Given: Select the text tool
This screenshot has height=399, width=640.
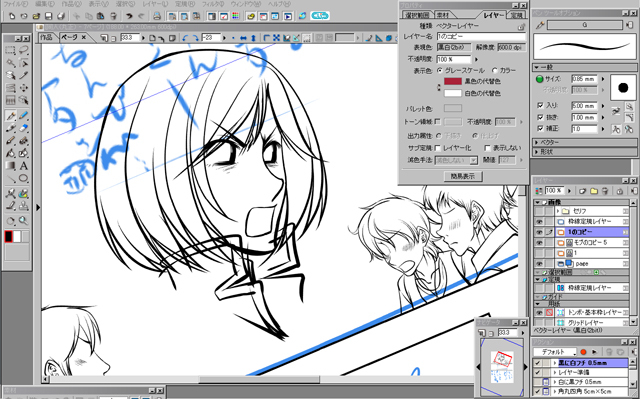Looking at the screenshot, I should (23, 166).
